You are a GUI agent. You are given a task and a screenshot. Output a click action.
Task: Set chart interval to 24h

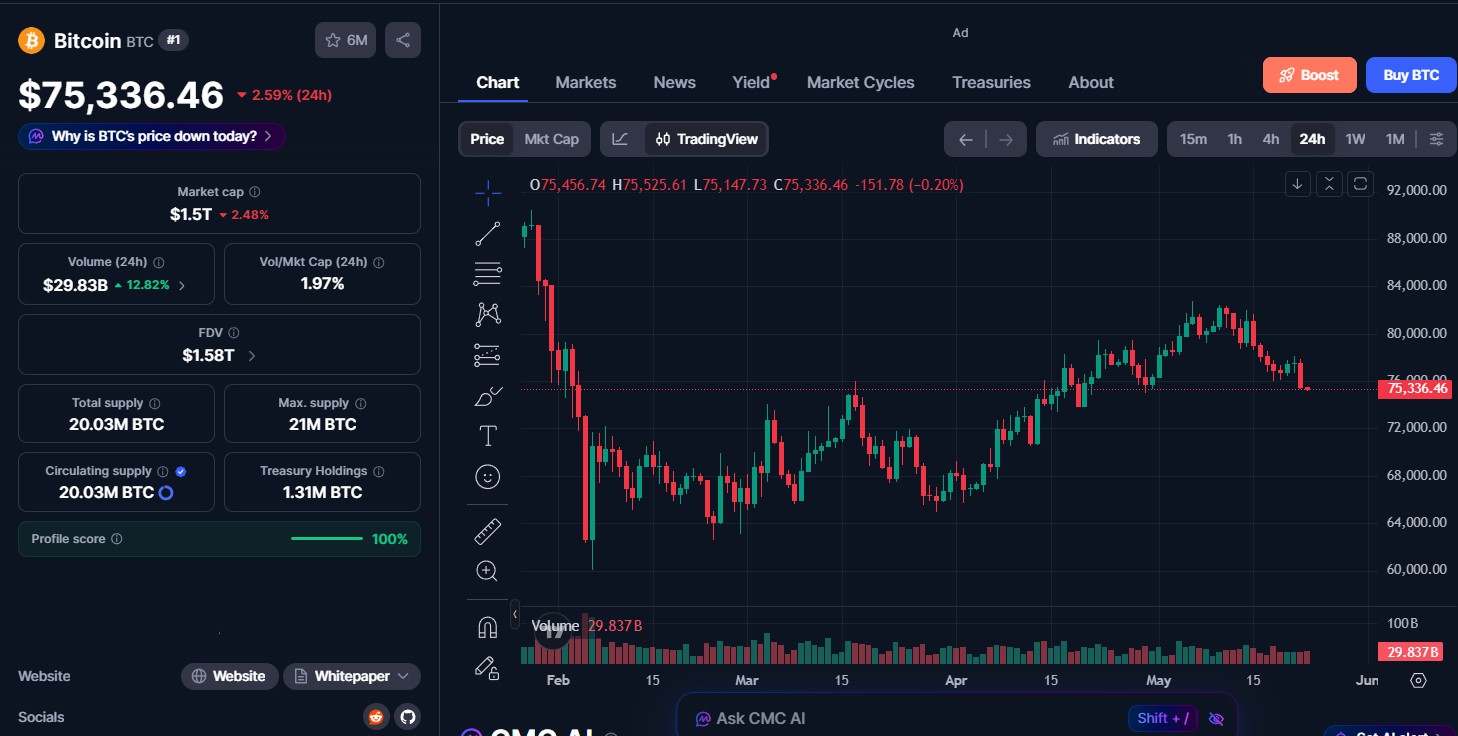(x=1312, y=139)
